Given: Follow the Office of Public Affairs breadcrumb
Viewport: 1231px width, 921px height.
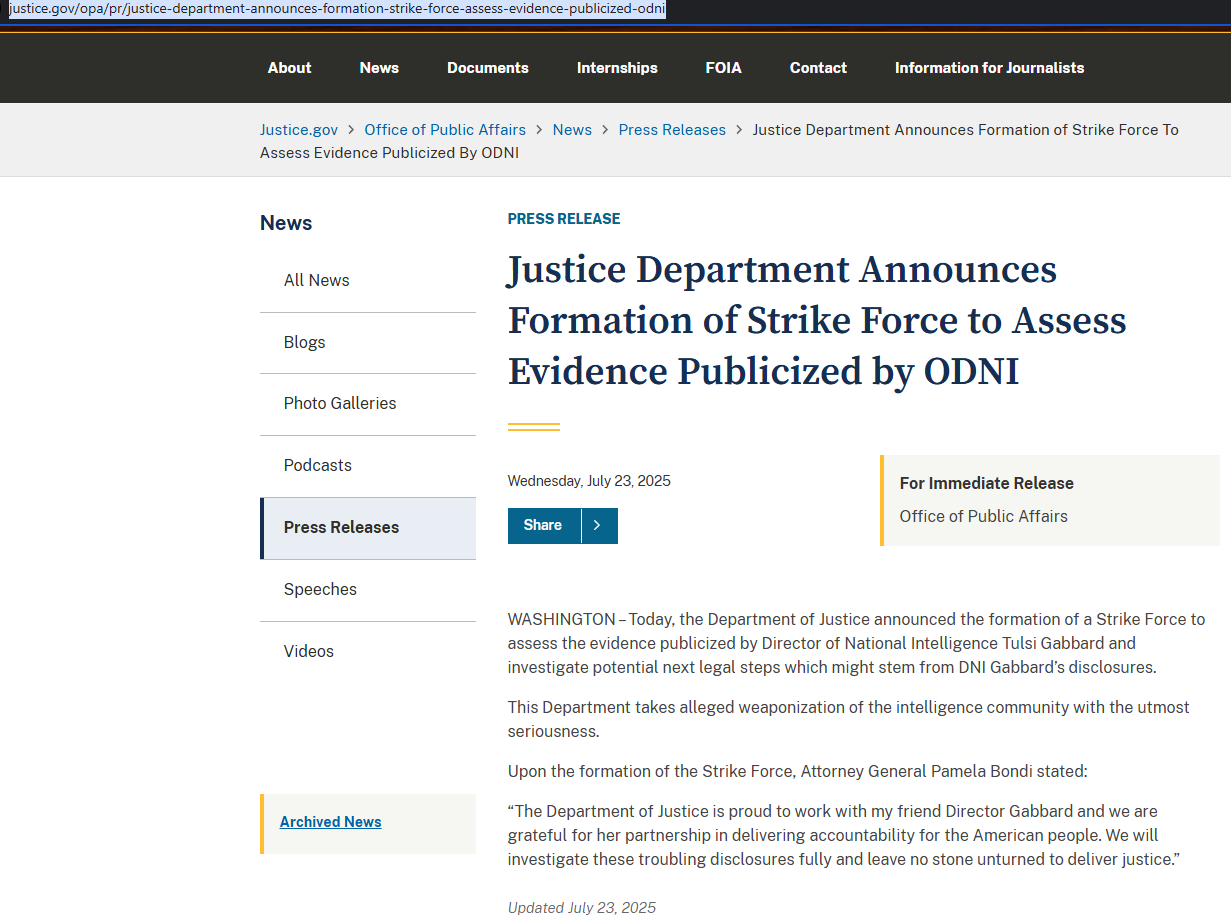Looking at the screenshot, I should (445, 130).
